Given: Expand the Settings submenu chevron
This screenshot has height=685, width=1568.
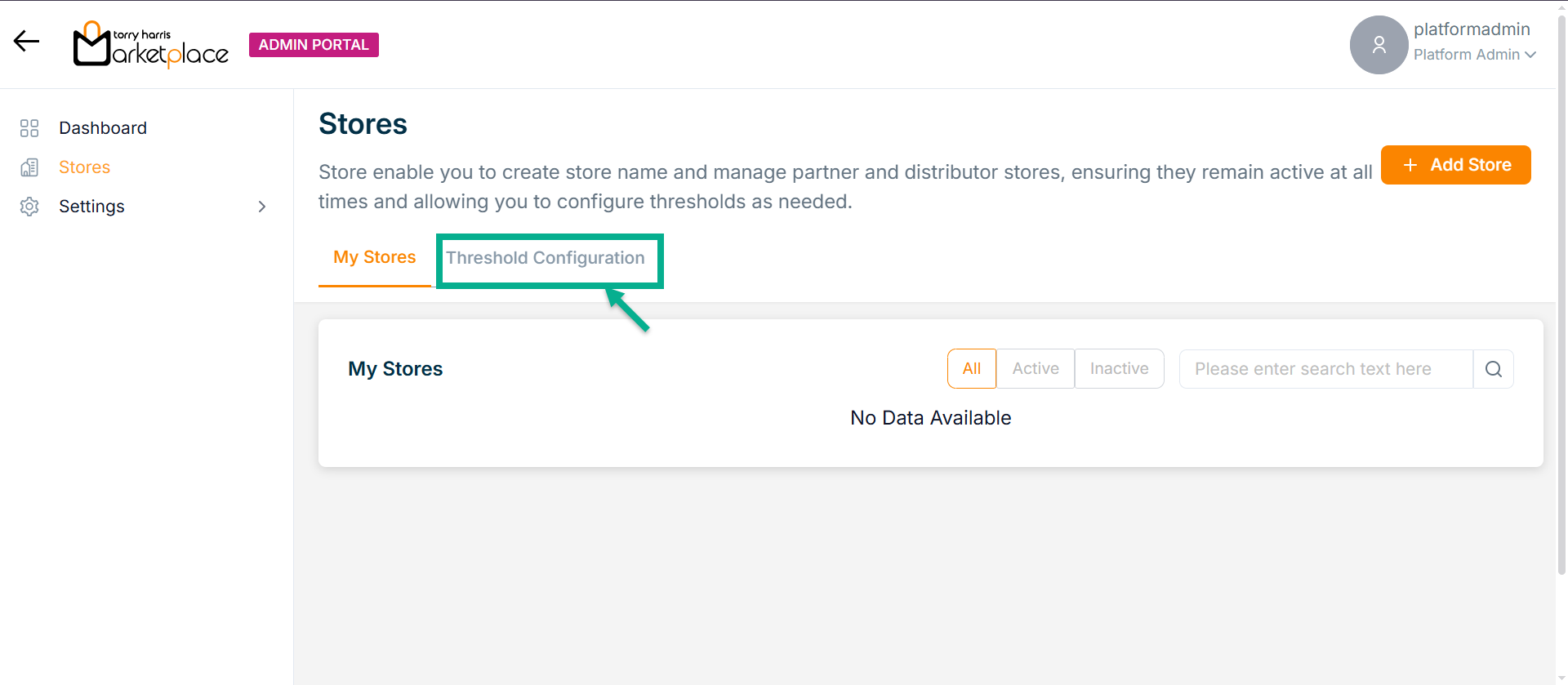Looking at the screenshot, I should click(x=262, y=207).
